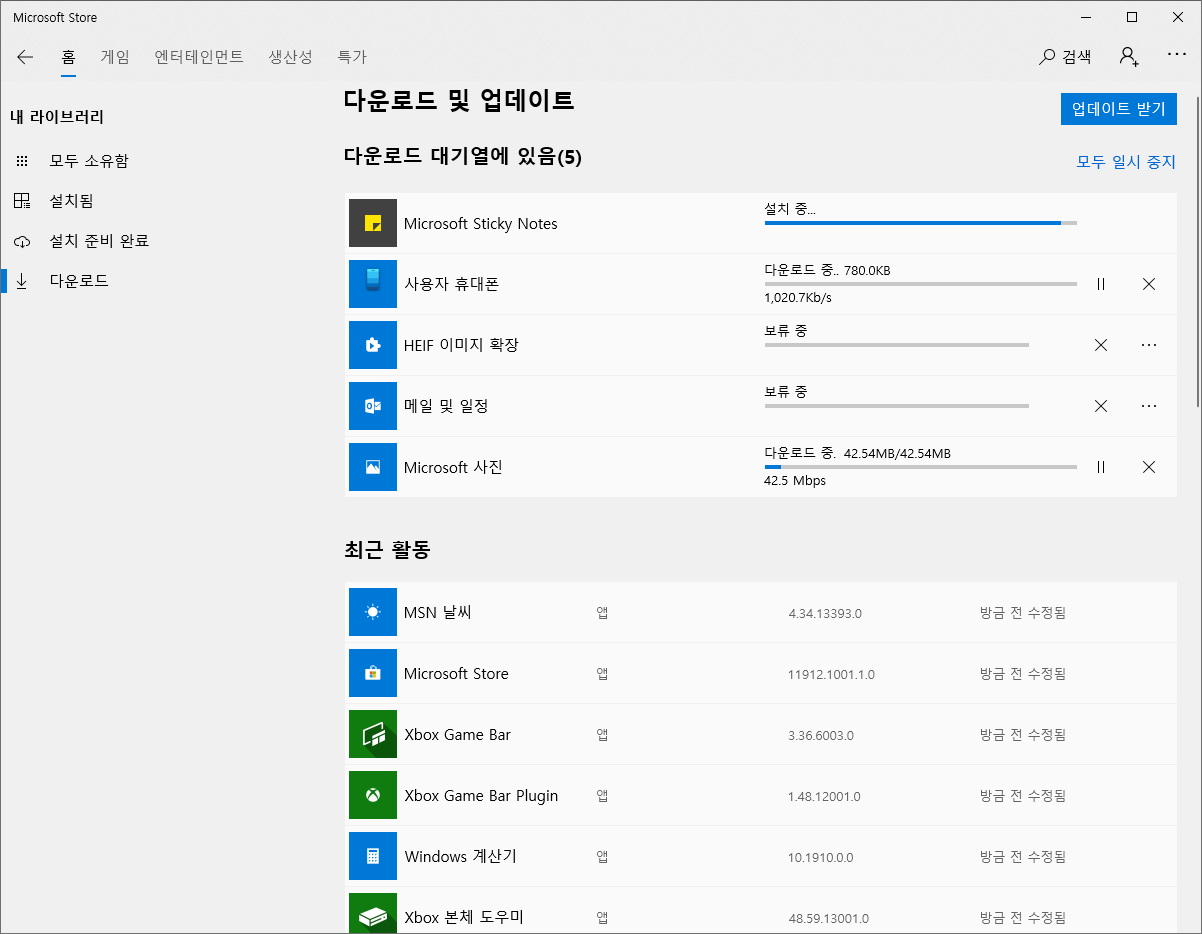This screenshot has height=934, width=1202.
Task: Click the Xbox 본체 도우미 app icon
Action: [x=371, y=912]
